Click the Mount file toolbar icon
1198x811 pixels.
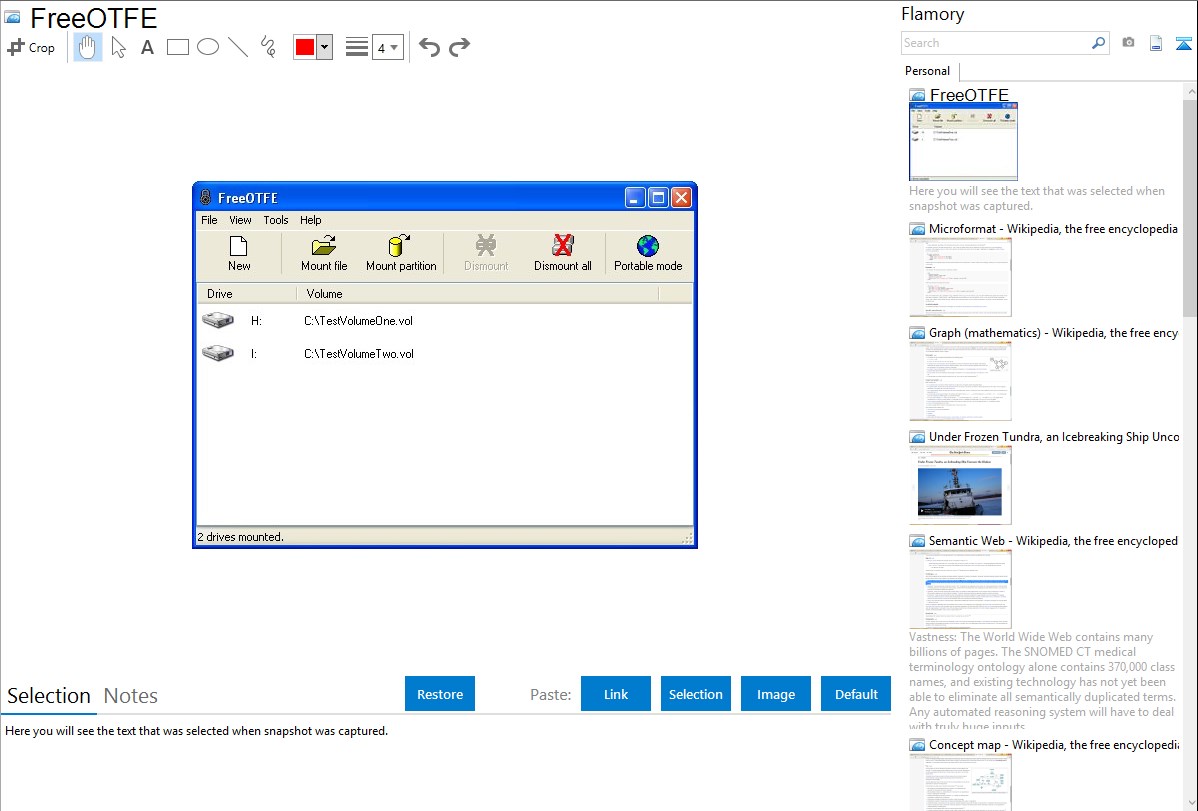324,253
